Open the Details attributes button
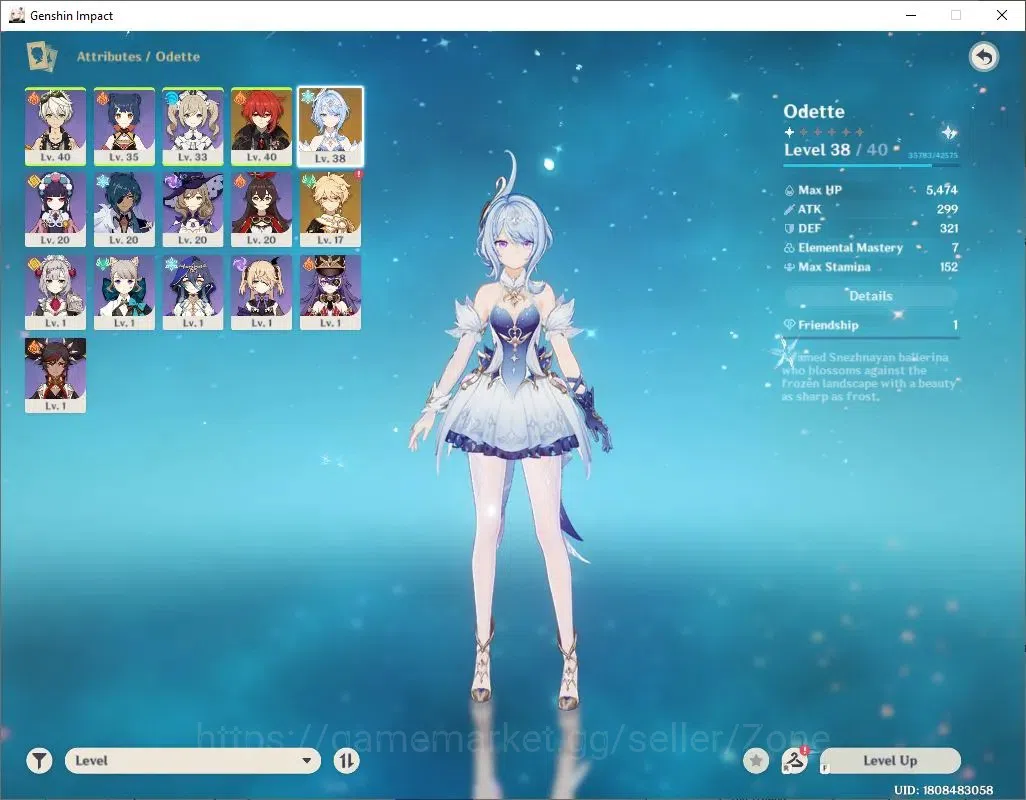The width and height of the screenshot is (1026, 800). pyautogui.click(x=871, y=296)
